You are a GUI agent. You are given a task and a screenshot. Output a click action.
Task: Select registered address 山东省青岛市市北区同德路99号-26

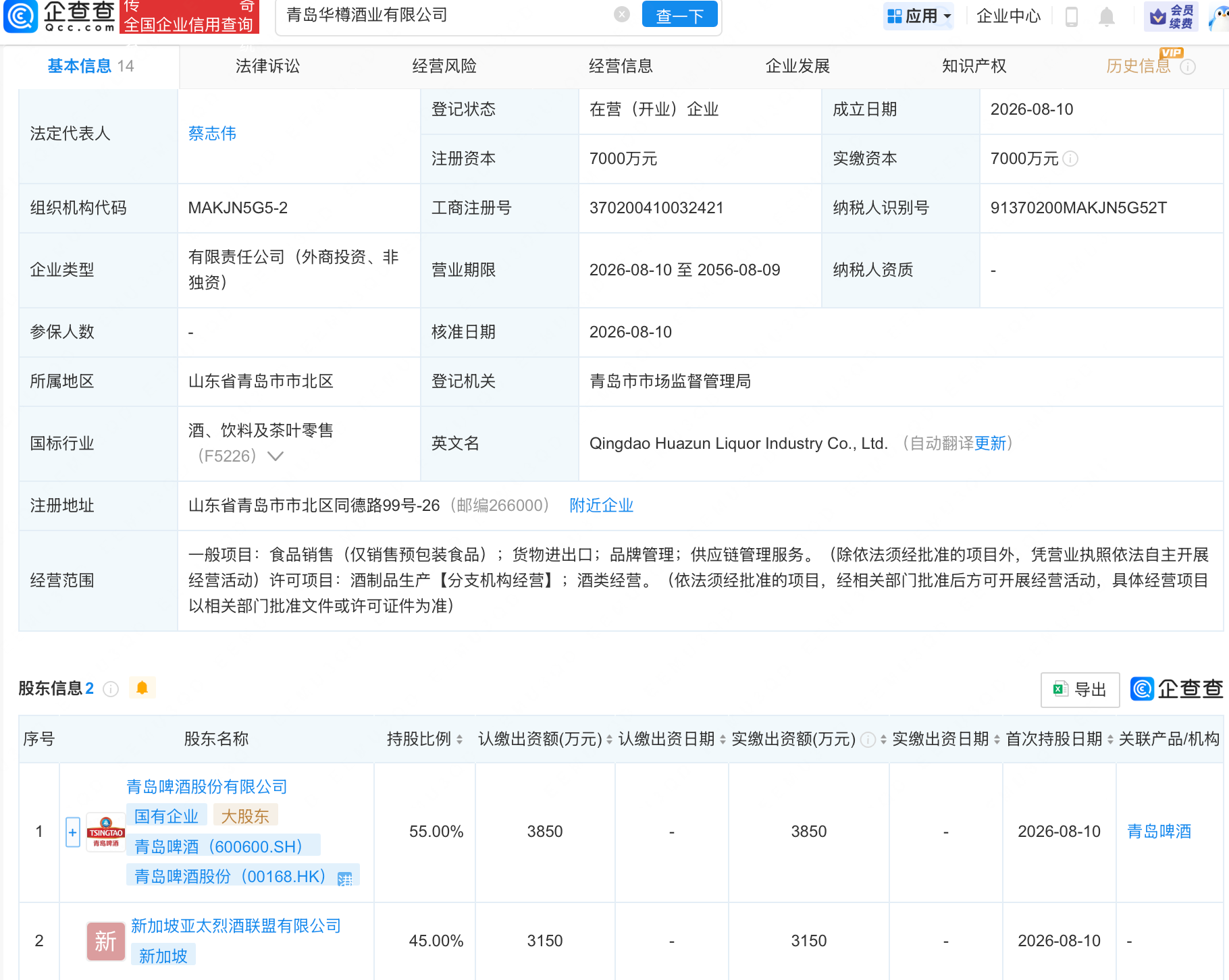click(x=314, y=506)
